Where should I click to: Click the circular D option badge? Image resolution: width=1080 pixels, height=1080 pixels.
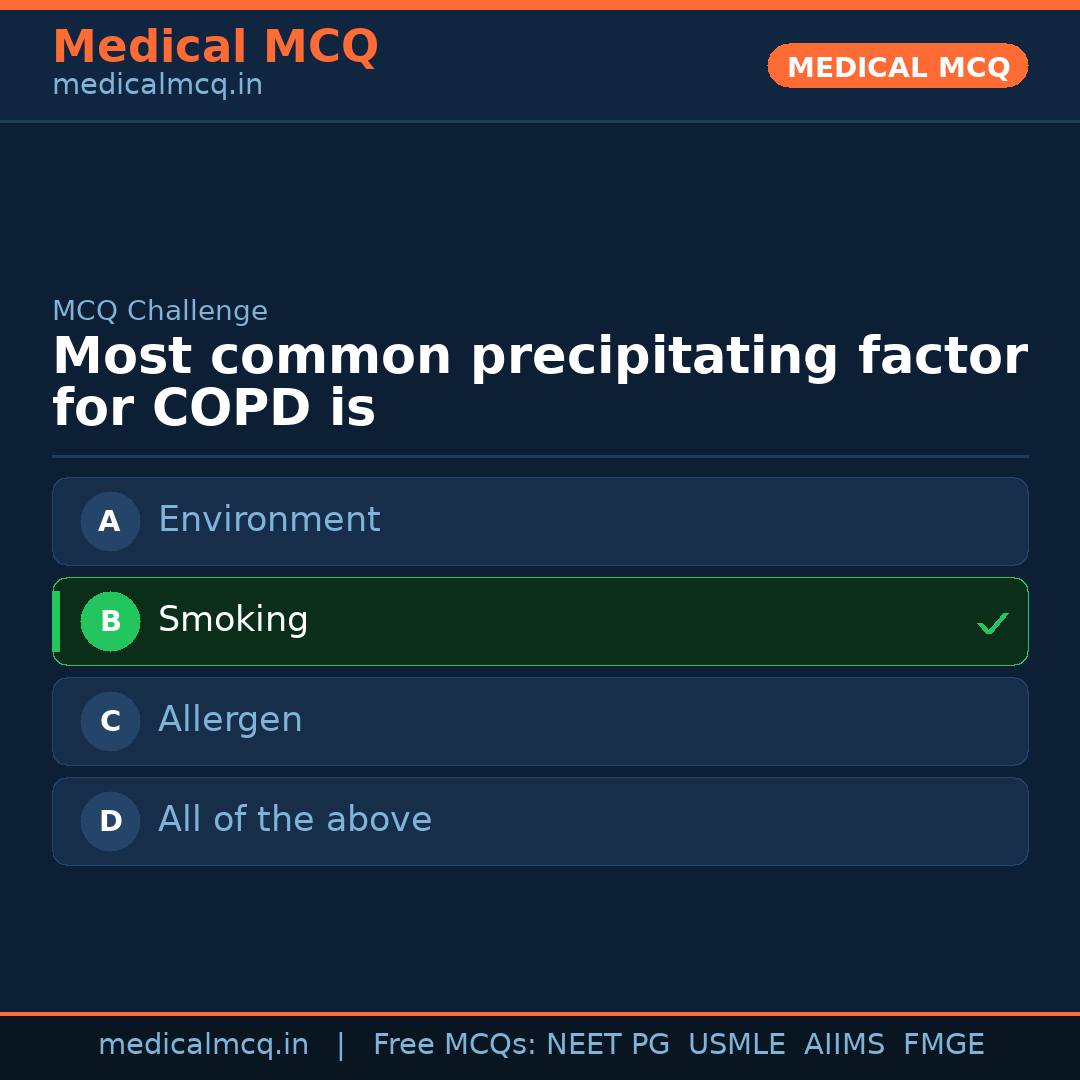[110, 821]
